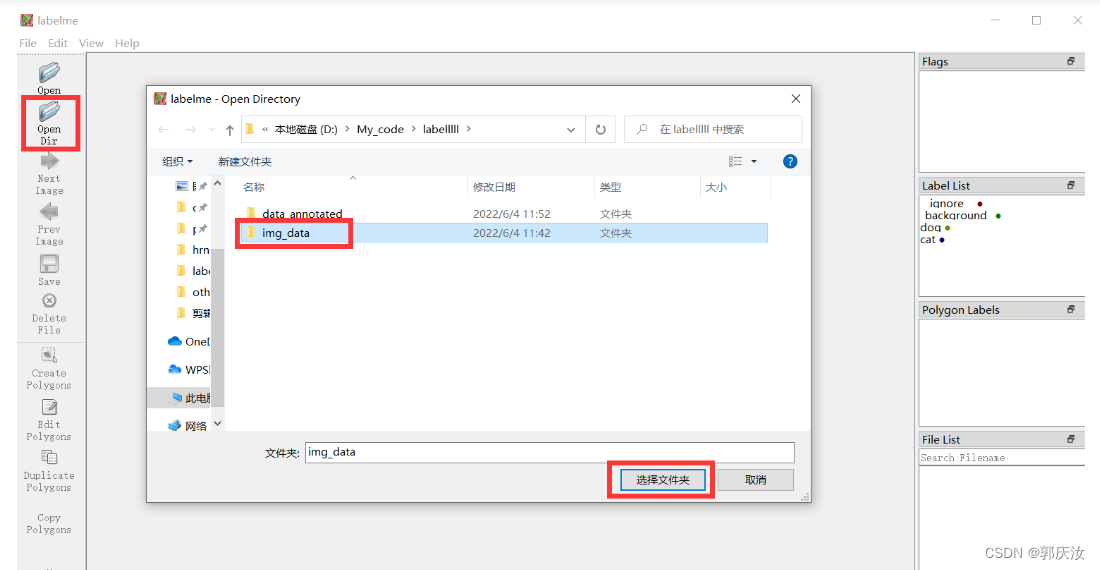
Task: Select 网络 in navigation pane
Action: 187,426
